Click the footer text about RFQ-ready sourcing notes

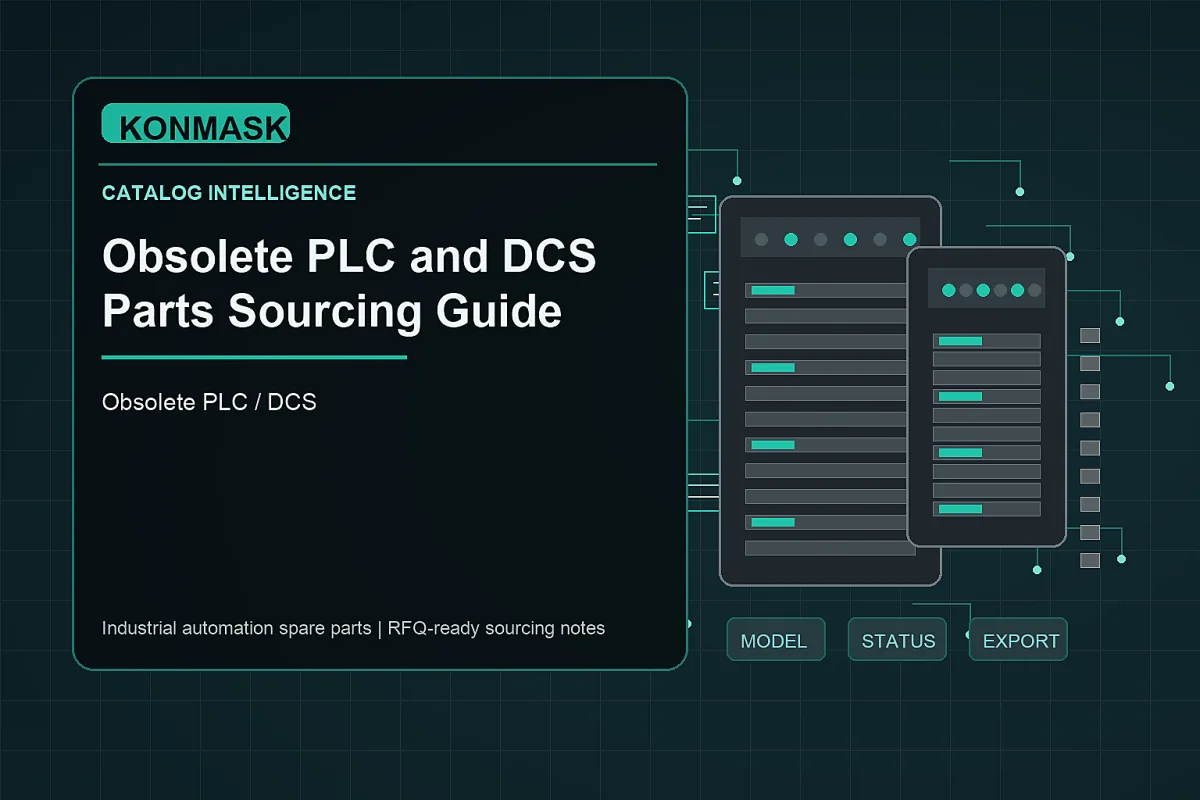point(353,628)
